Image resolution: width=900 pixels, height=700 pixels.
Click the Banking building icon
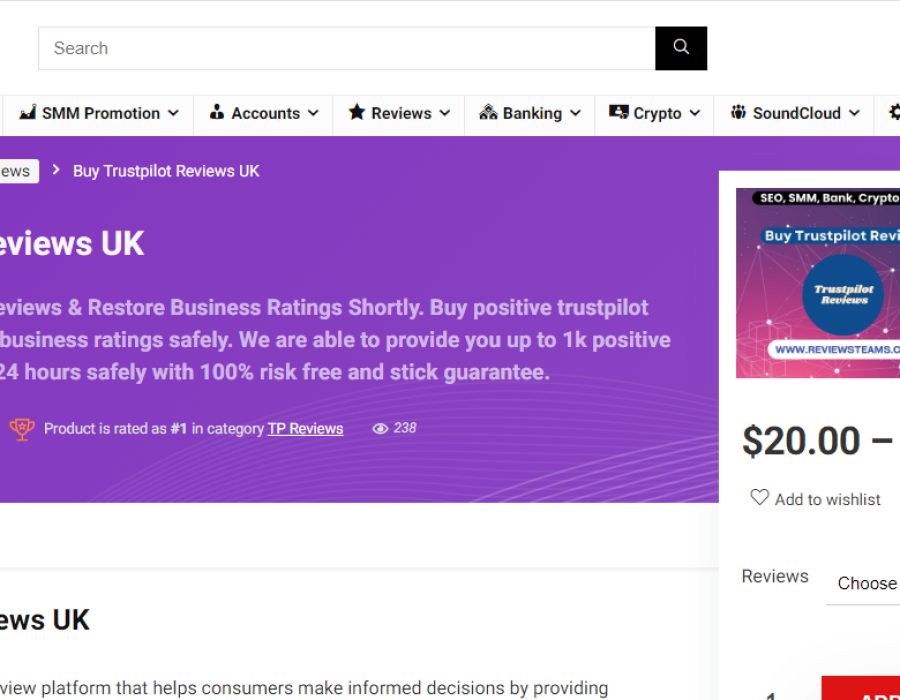point(488,113)
